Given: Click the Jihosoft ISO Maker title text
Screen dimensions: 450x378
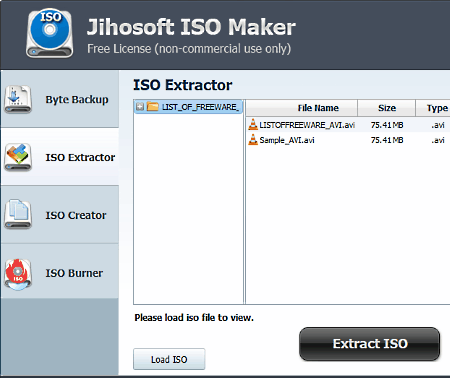Looking at the screenshot, I should 191,27.
